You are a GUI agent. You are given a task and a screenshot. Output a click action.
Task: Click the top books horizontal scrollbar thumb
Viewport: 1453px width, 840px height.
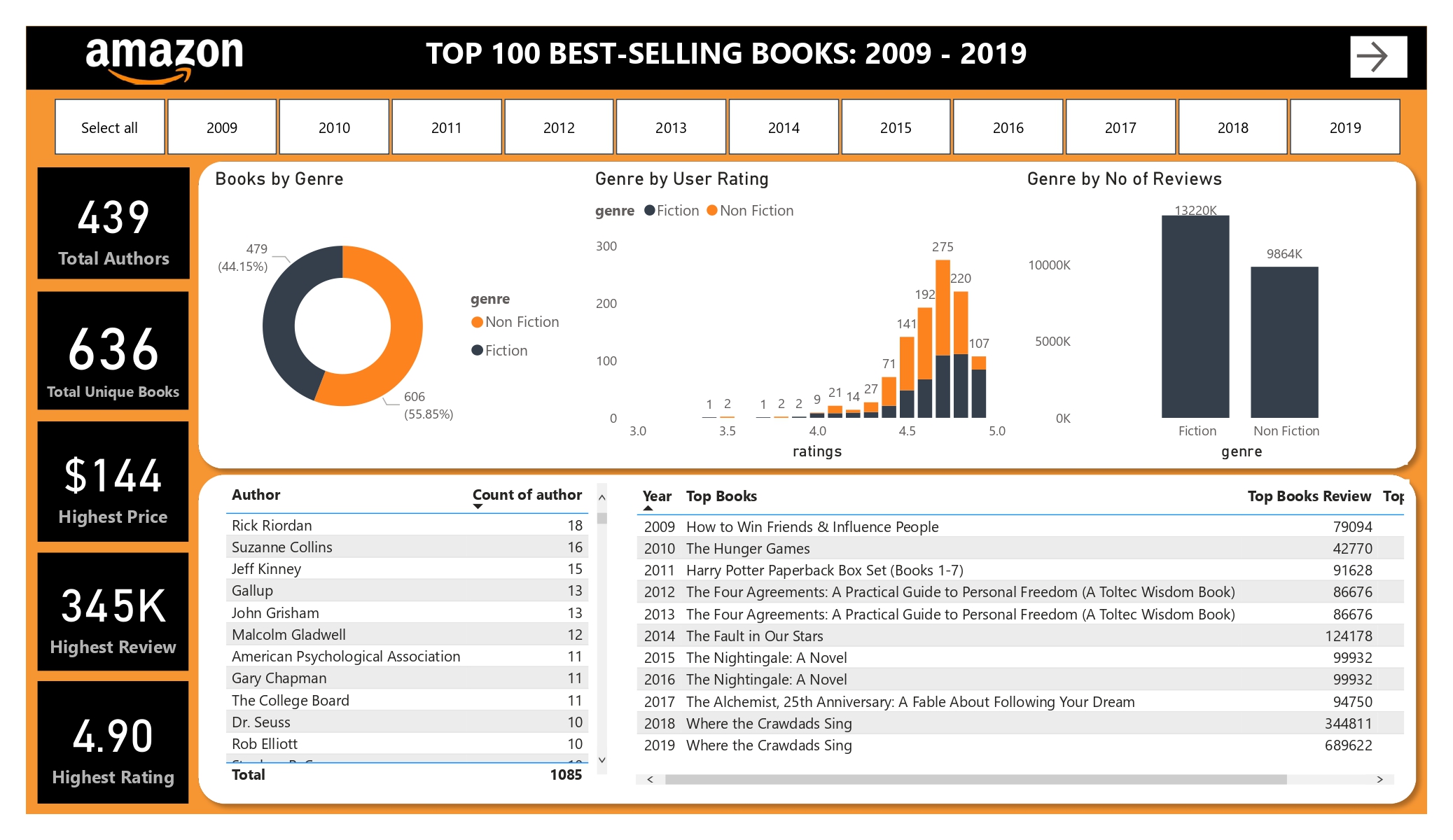975,779
